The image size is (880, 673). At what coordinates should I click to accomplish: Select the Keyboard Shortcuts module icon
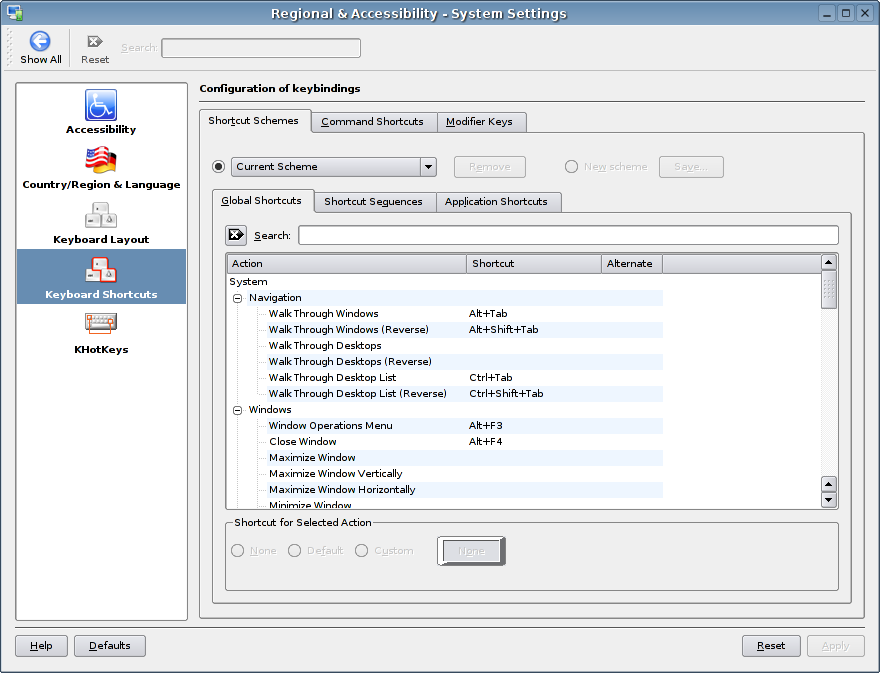[101, 269]
